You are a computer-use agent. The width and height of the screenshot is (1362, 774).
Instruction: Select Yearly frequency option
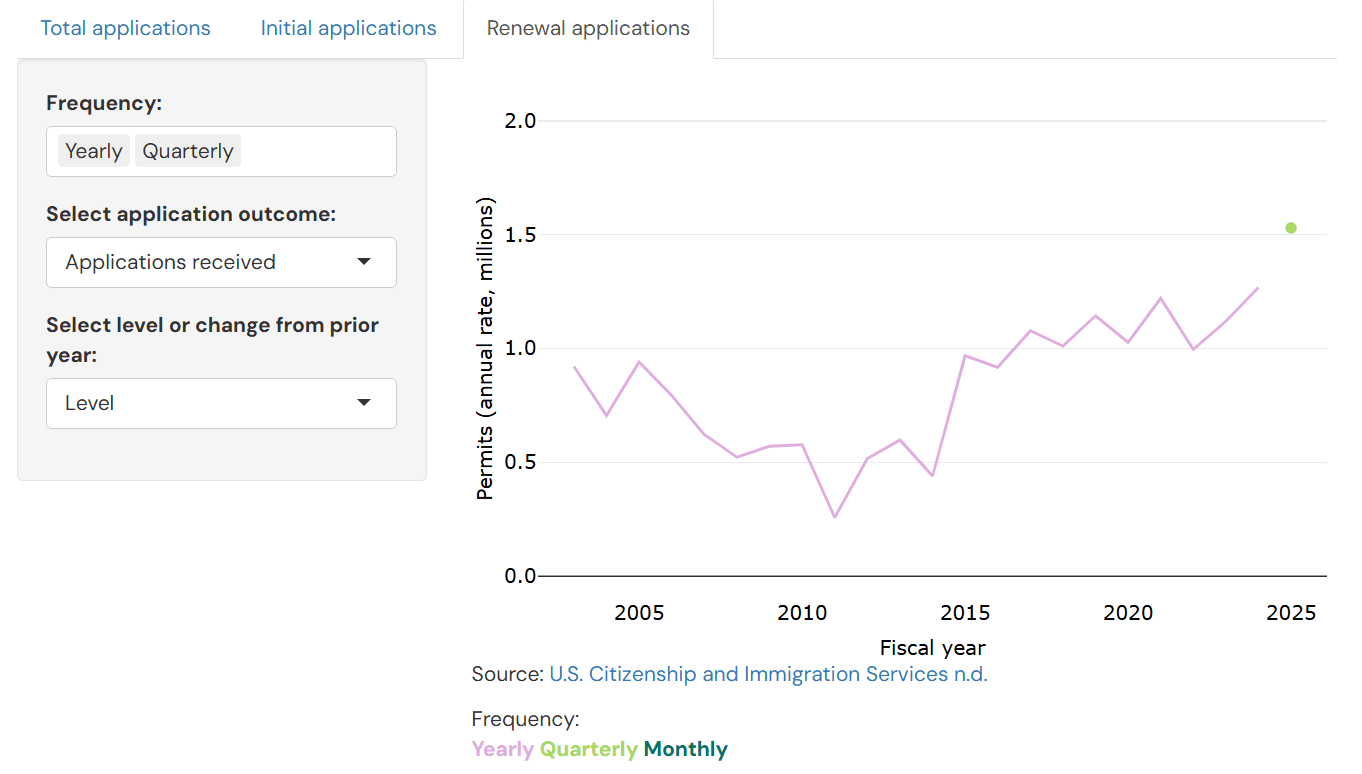[x=93, y=150]
